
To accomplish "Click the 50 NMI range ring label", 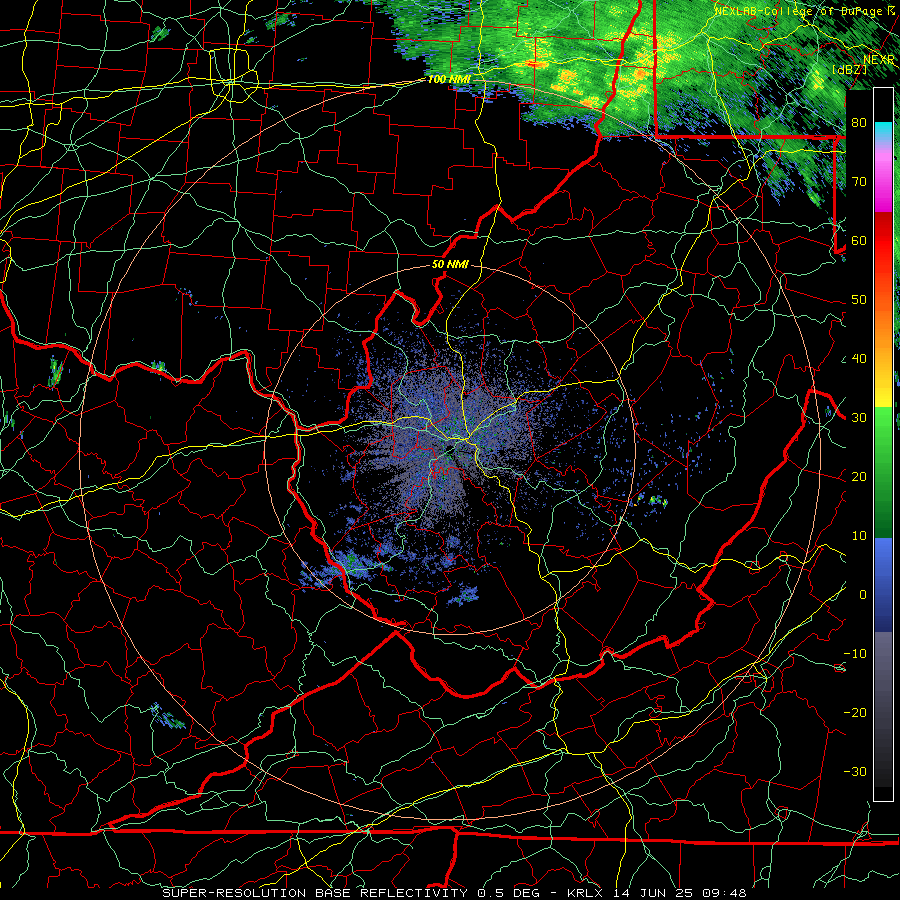I will (450, 264).
